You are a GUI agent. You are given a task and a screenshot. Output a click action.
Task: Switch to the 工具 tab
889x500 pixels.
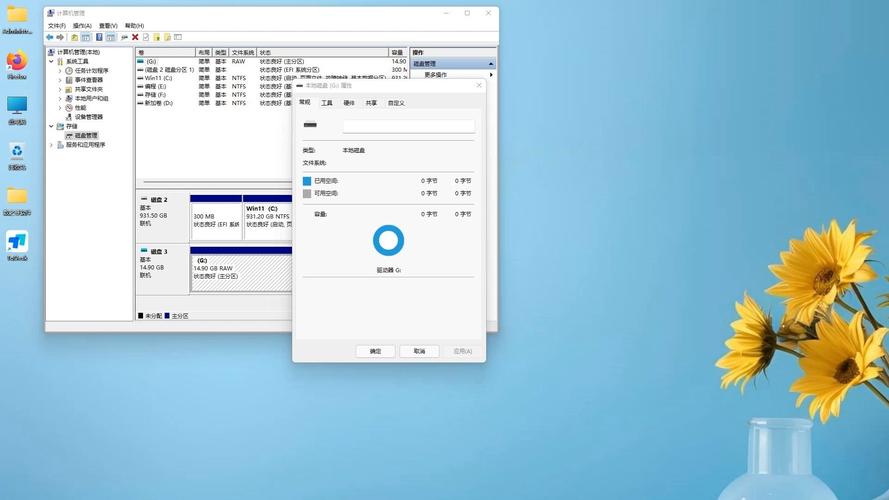327,103
